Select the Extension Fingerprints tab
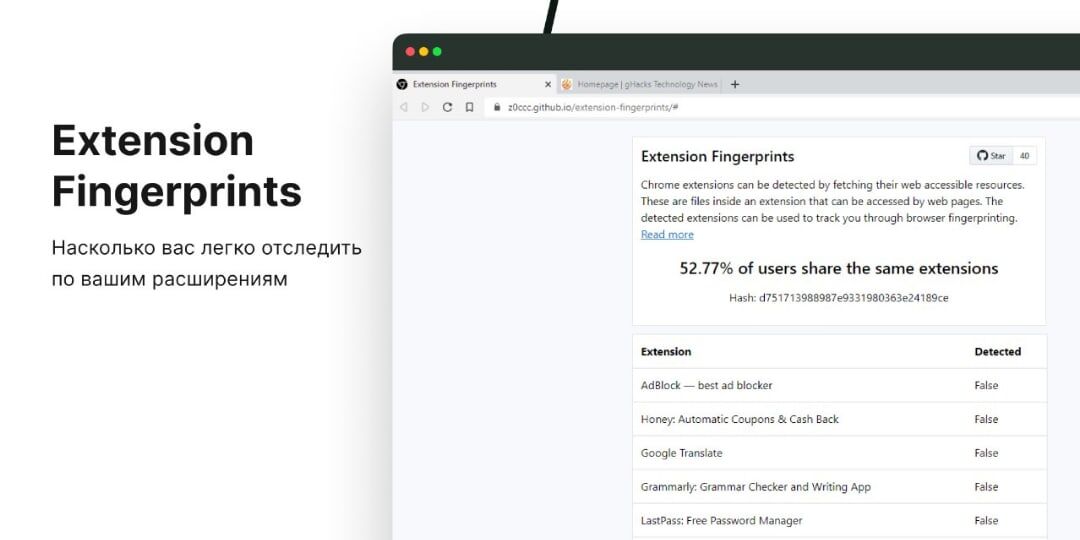The height and width of the screenshot is (540, 1080). (x=474, y=84)
